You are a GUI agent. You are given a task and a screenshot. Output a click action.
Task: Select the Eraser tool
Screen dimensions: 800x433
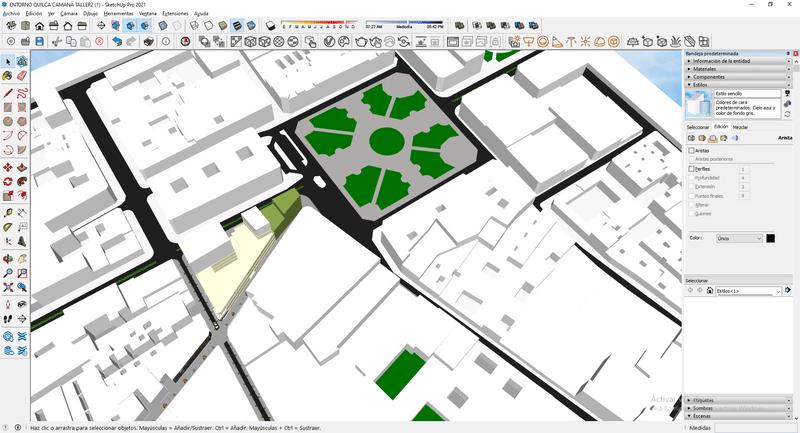(x=22, y=75)
